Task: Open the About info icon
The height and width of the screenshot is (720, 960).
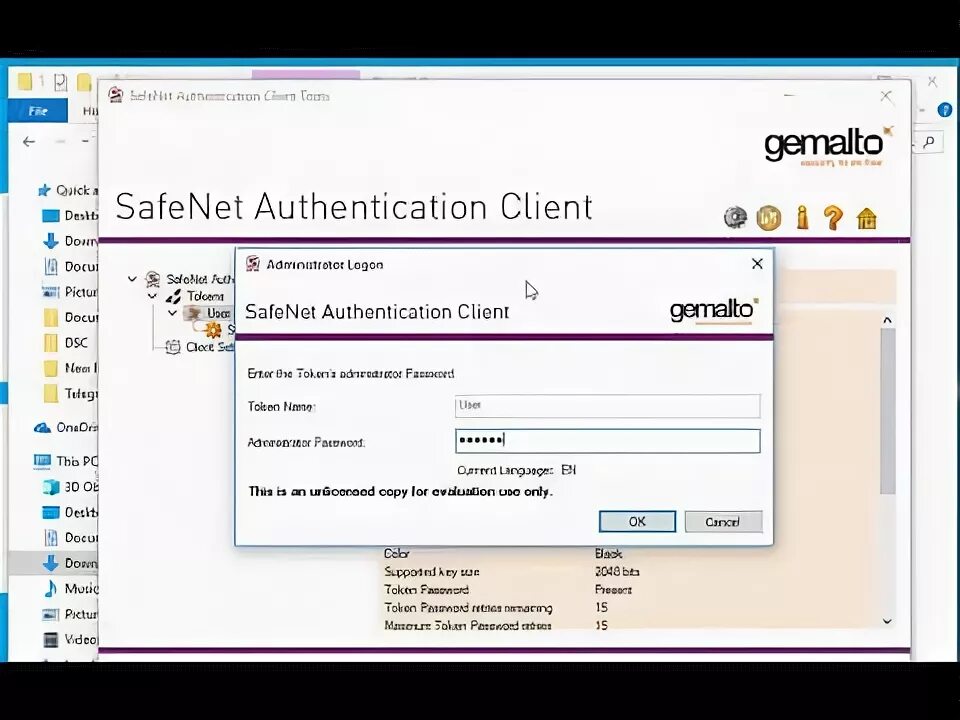Action: [x=802, y=217]
